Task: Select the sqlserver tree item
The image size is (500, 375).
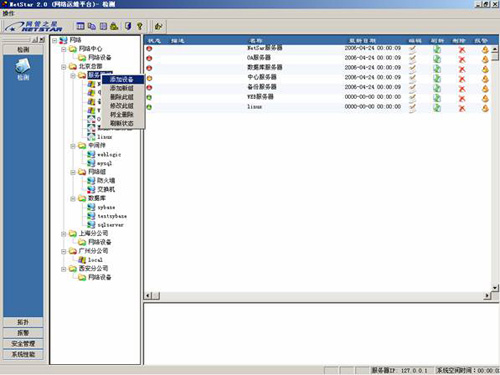Action: coord(110,225)
